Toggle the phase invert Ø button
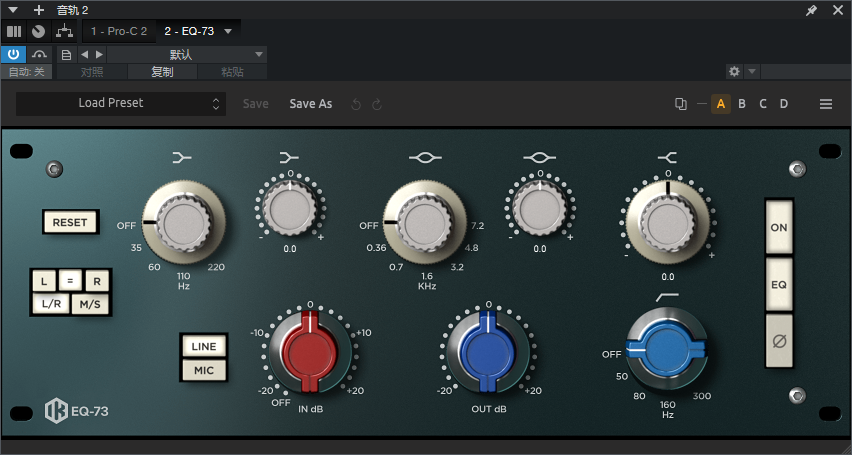Viewport: 852px width, 455px height. [780, 341]
